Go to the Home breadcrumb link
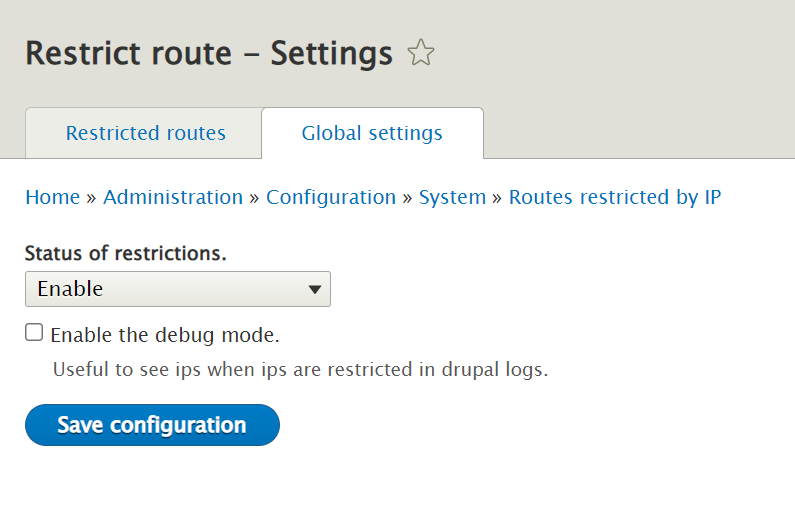Image resolution: width=795 pixels, height=508 pixels. (53, 197)
